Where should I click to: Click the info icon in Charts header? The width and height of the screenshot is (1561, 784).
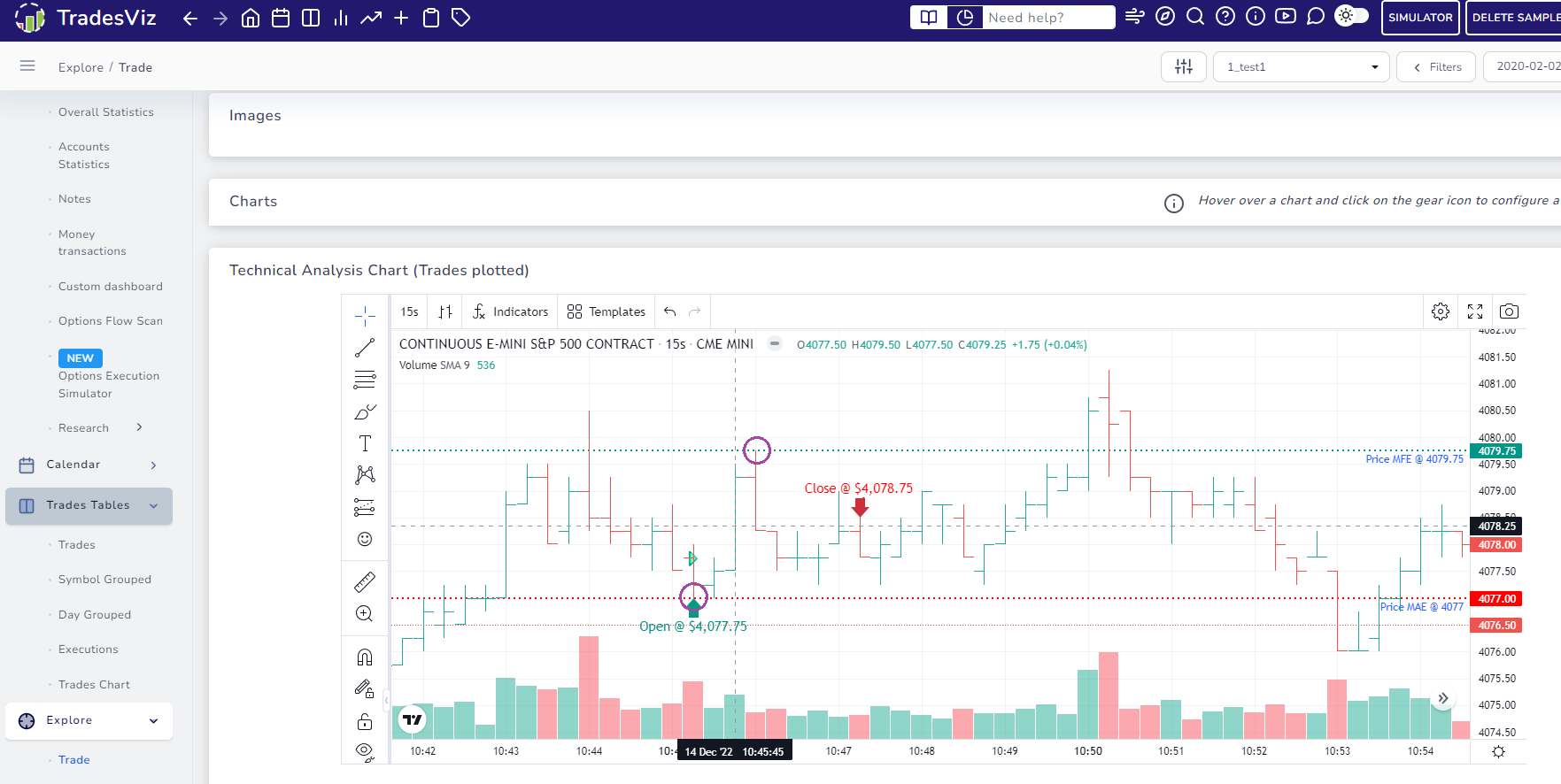(x=1174, y=204)
